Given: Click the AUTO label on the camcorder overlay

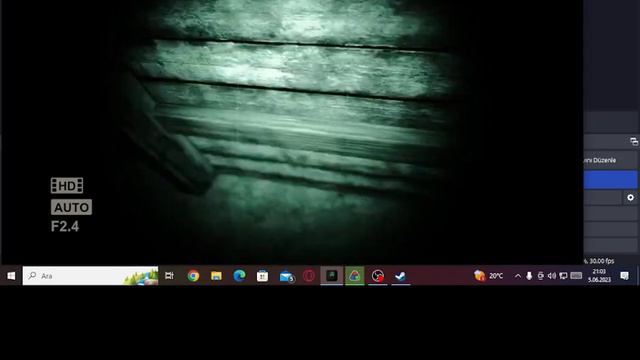Looking at the screenshot, I should 71,207.
